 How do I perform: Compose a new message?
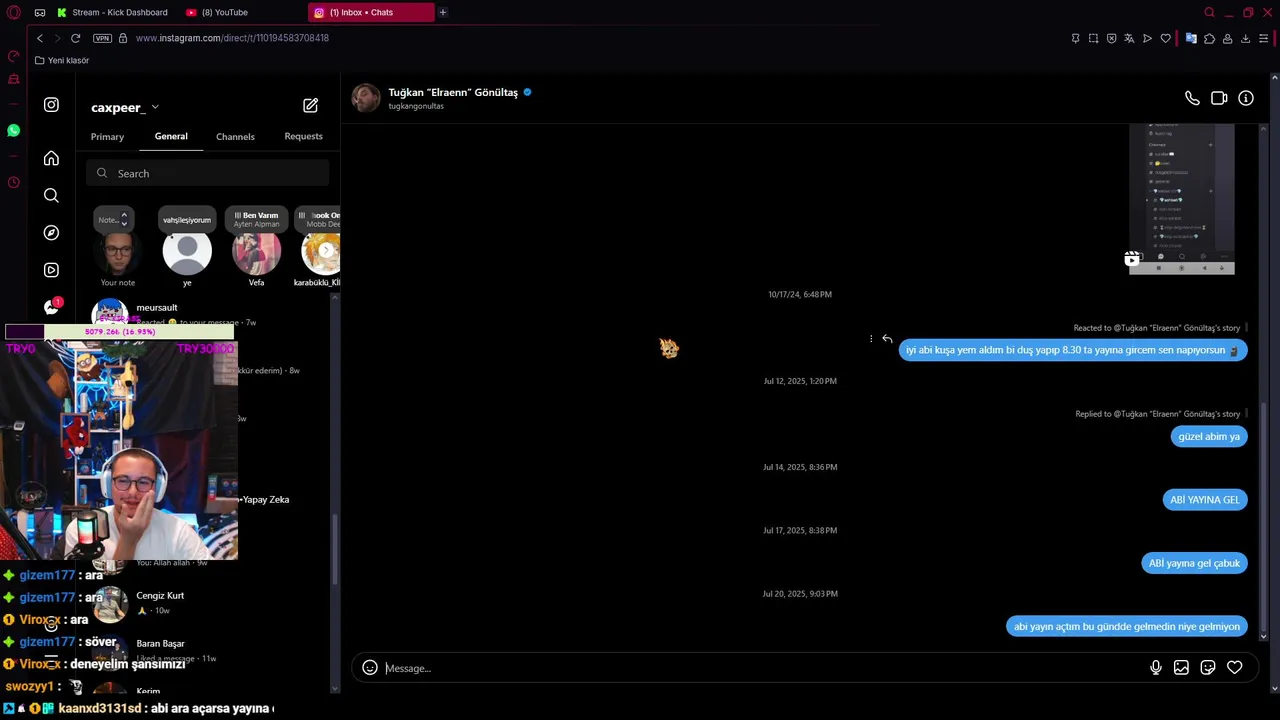point(310,105)
